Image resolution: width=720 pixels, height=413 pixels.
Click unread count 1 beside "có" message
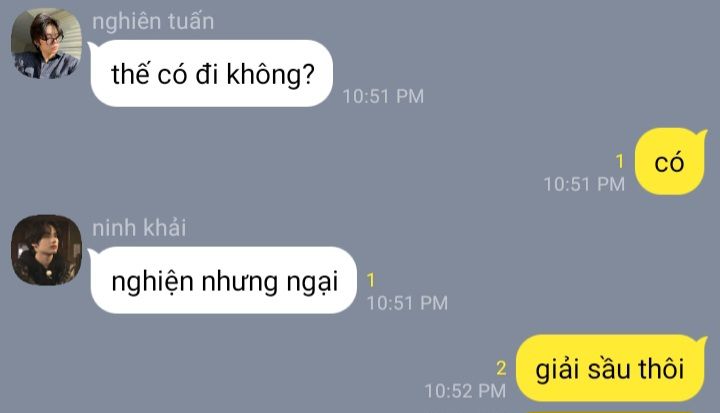click(620, 161)
